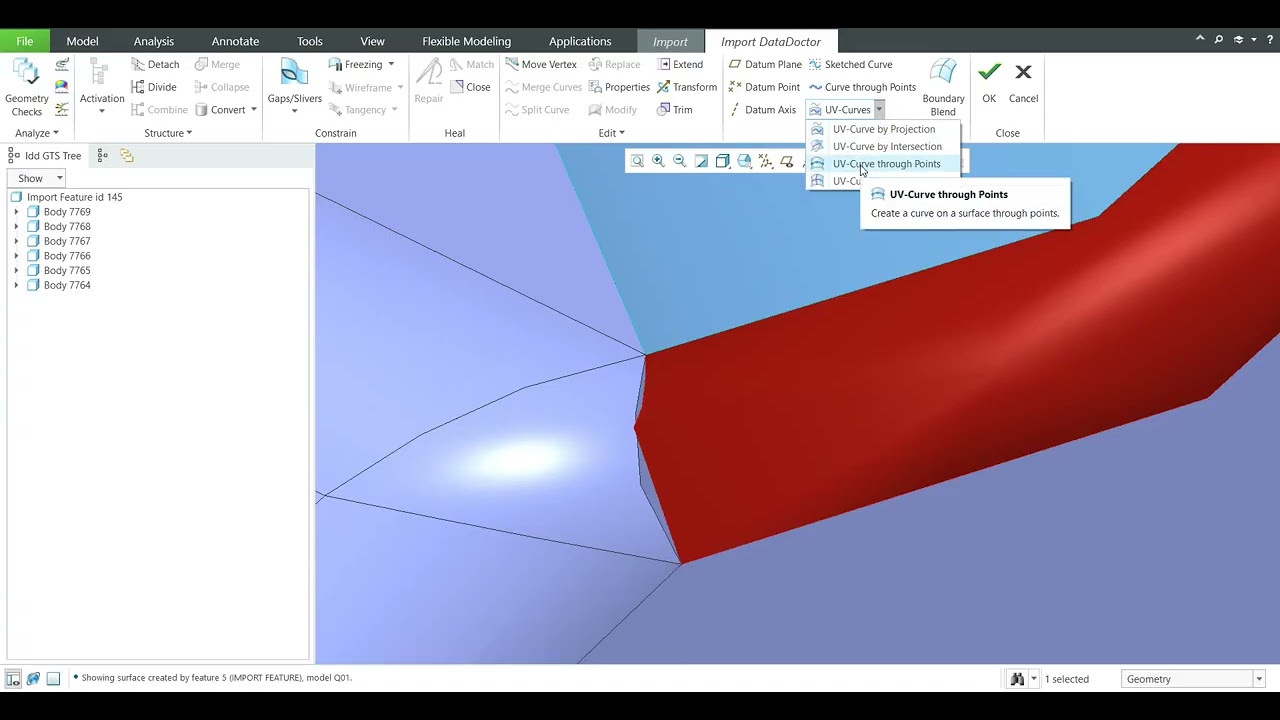Open the Geometry Checks tool
The height and width of the screenshot is (720, 1280).
click(x=26, y=88)
